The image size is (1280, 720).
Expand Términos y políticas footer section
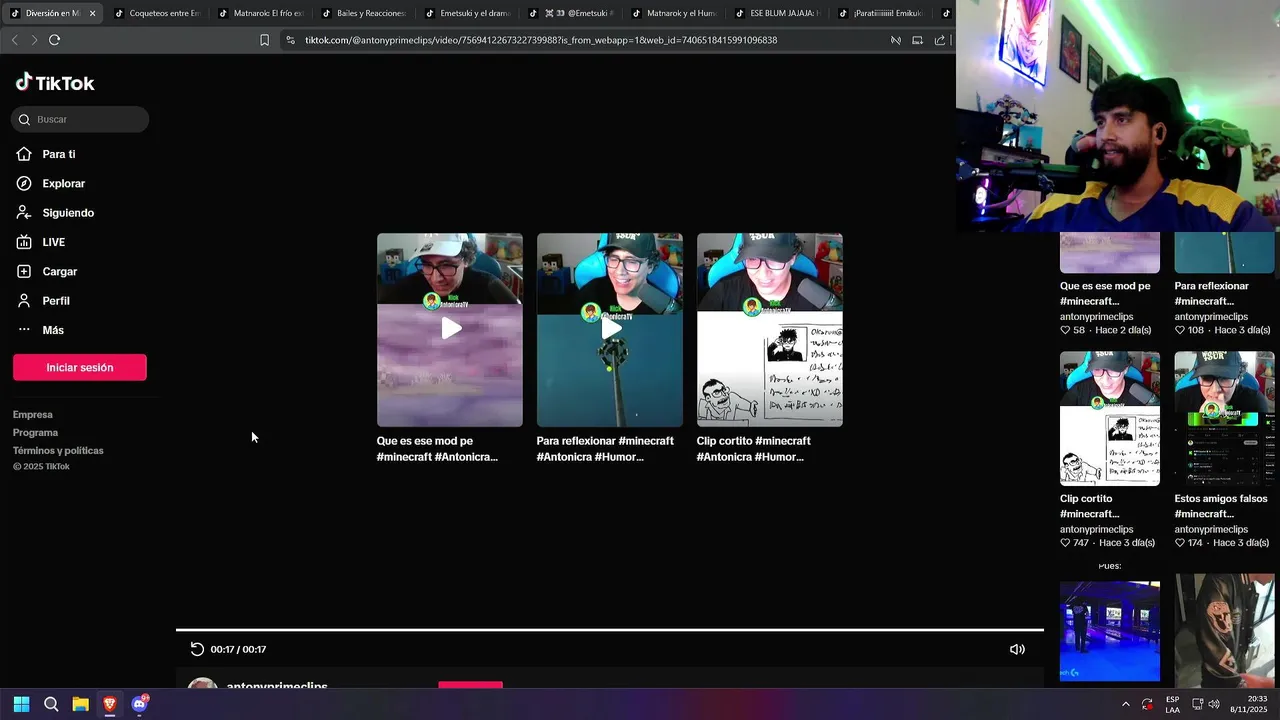(x=58, y=451)
